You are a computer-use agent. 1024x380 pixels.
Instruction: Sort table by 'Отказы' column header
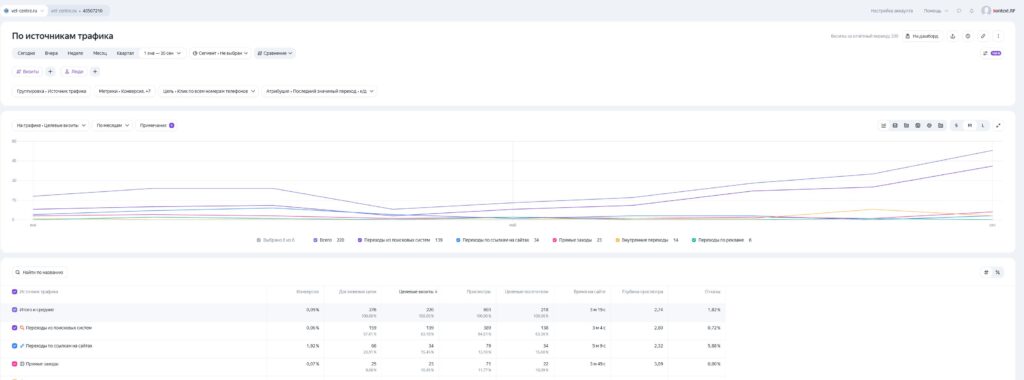tap(712, 292)
